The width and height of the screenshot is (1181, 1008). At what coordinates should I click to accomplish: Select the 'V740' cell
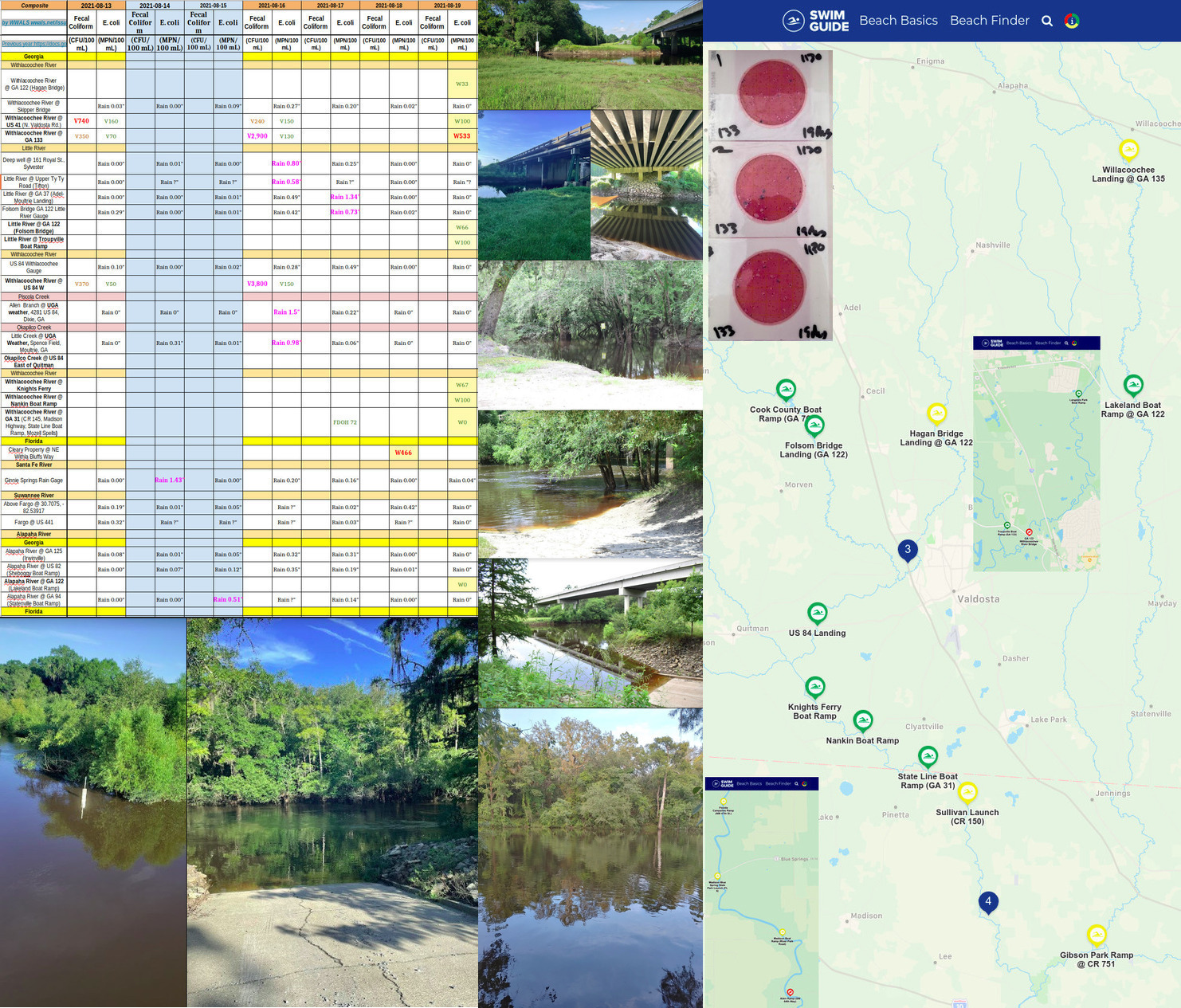(x=81, y=121)
